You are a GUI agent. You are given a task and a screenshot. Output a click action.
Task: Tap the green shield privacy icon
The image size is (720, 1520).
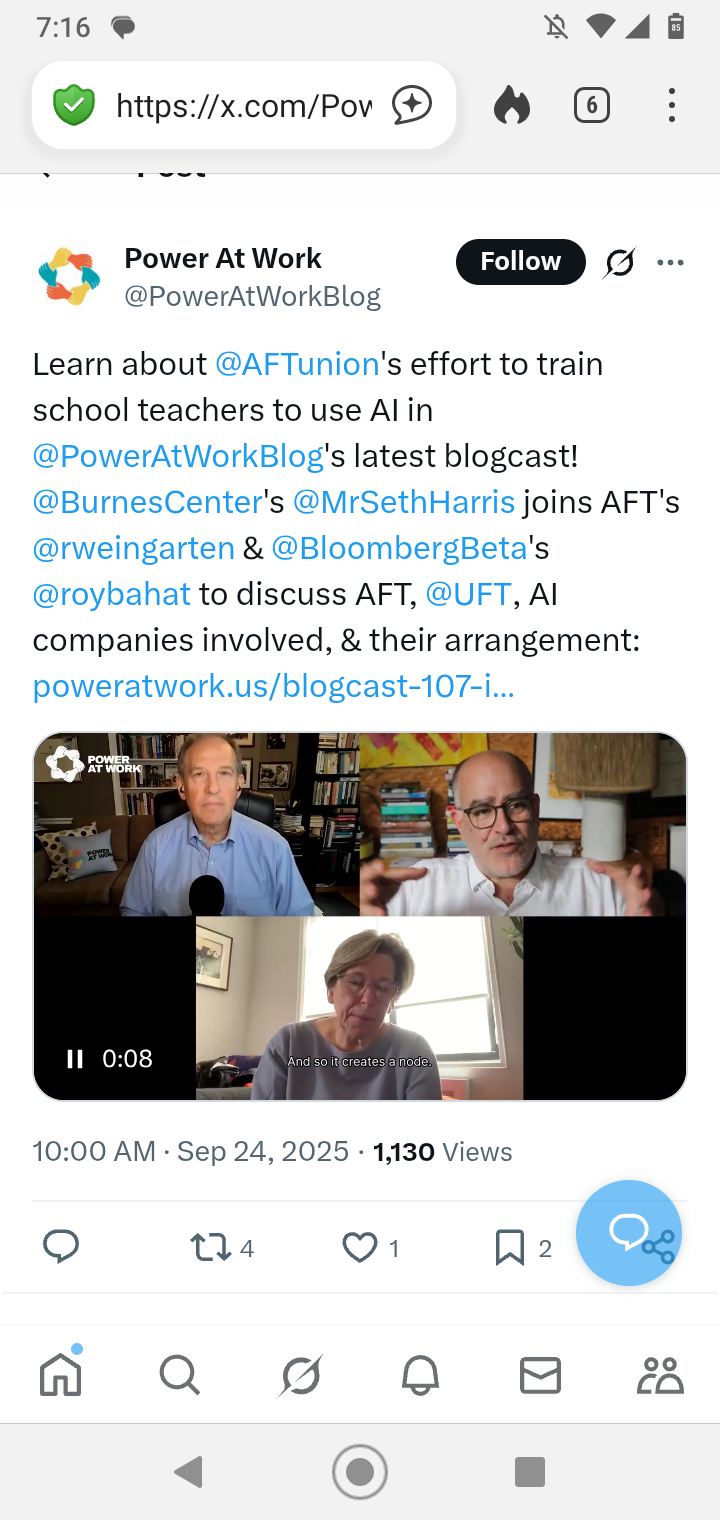73,105
